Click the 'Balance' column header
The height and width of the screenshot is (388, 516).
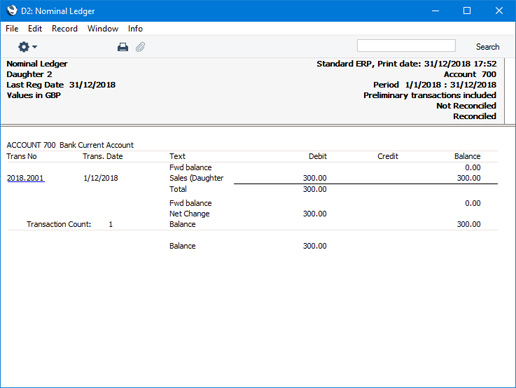point(467,156)
